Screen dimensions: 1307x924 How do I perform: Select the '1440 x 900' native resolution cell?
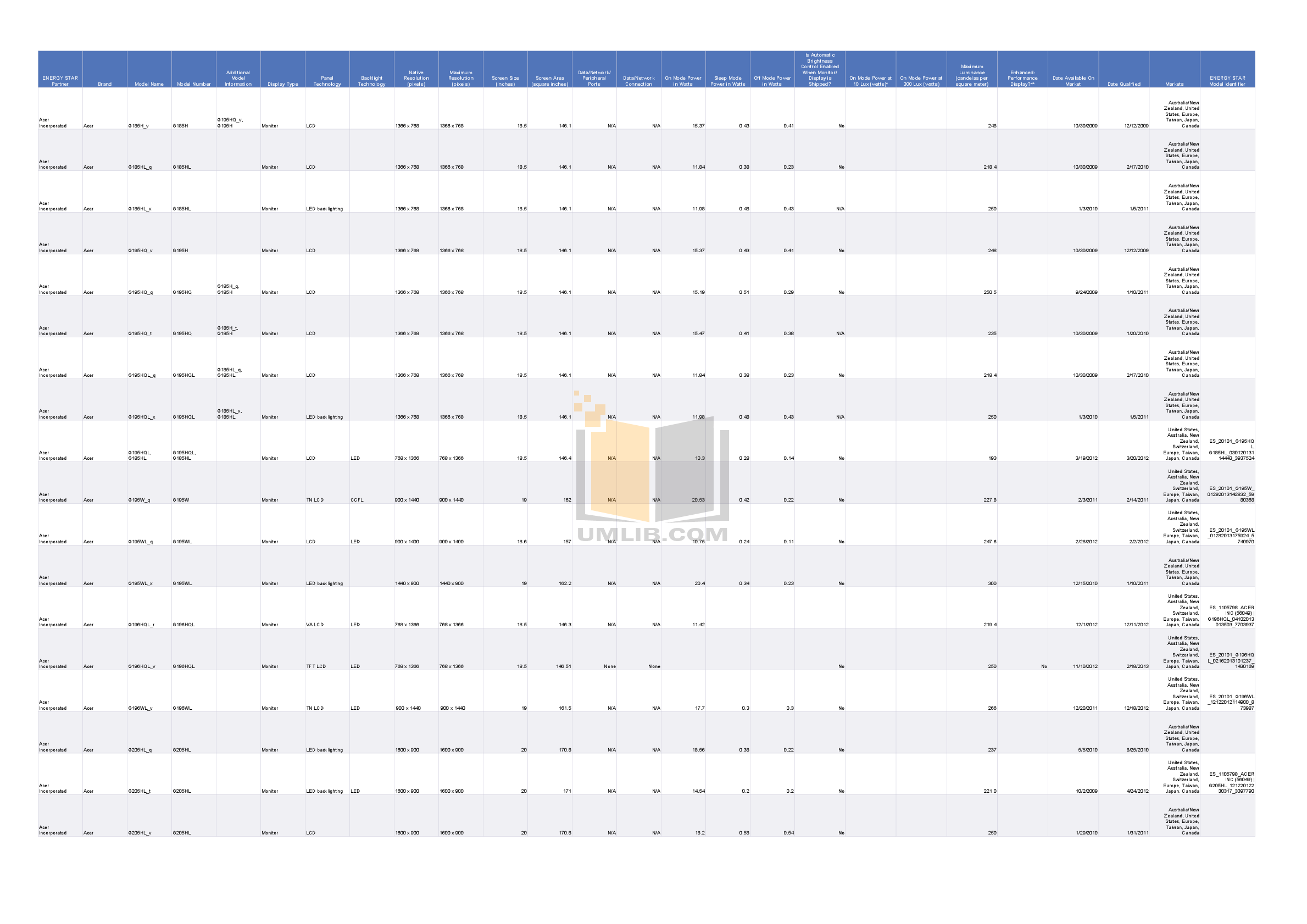point(407,583)
